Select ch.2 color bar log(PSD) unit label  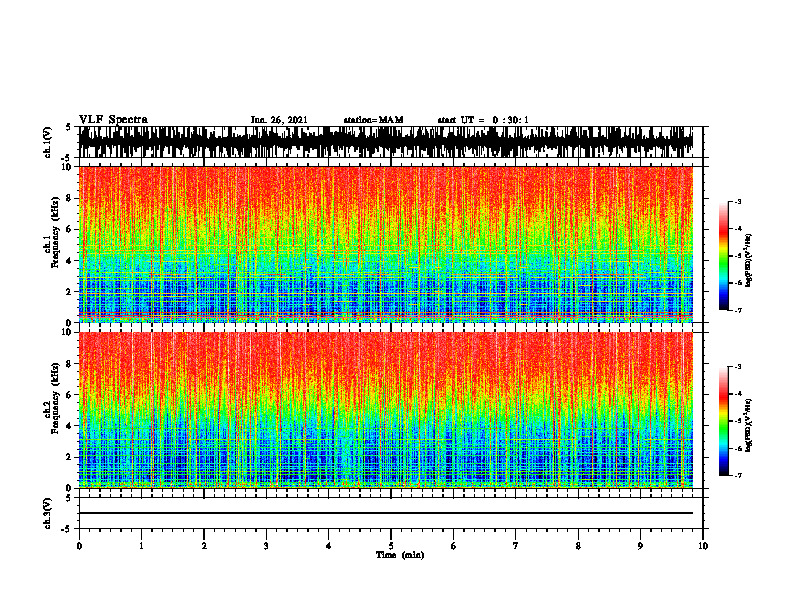point(749,425)
